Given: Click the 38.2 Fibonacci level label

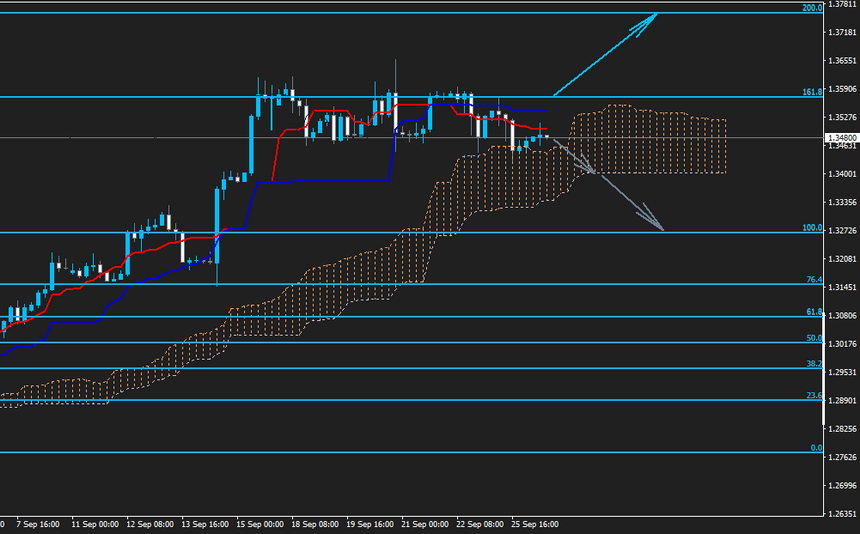Looking at the screenshot, I should [814, 363].
